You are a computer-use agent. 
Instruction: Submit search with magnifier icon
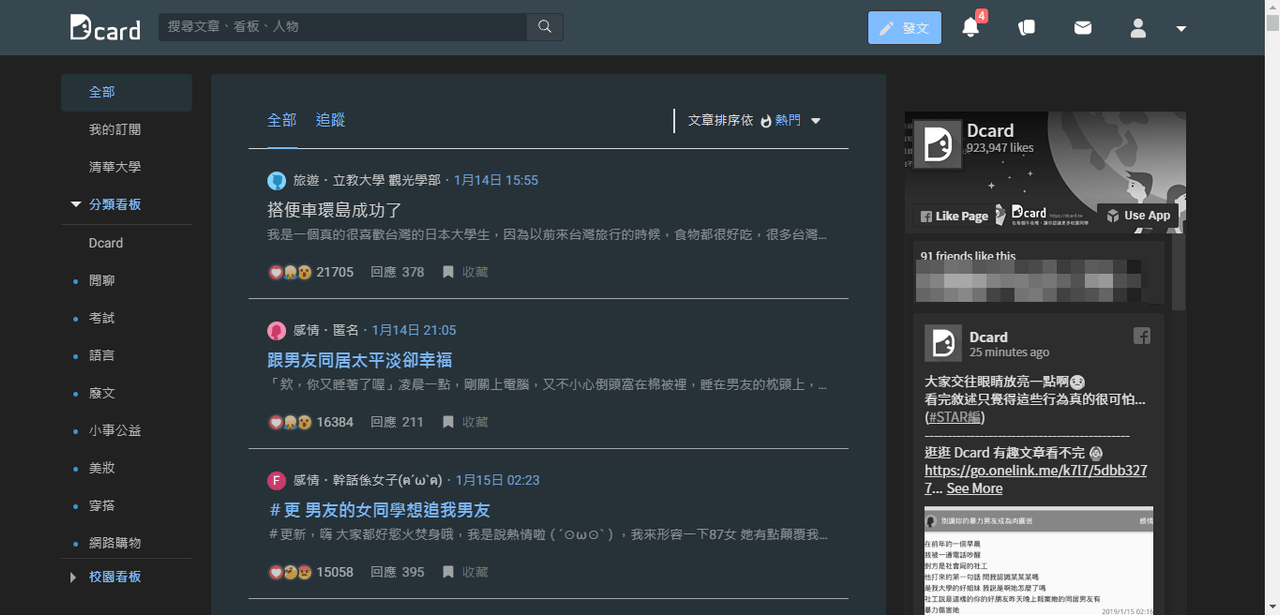tap(545, 27)
